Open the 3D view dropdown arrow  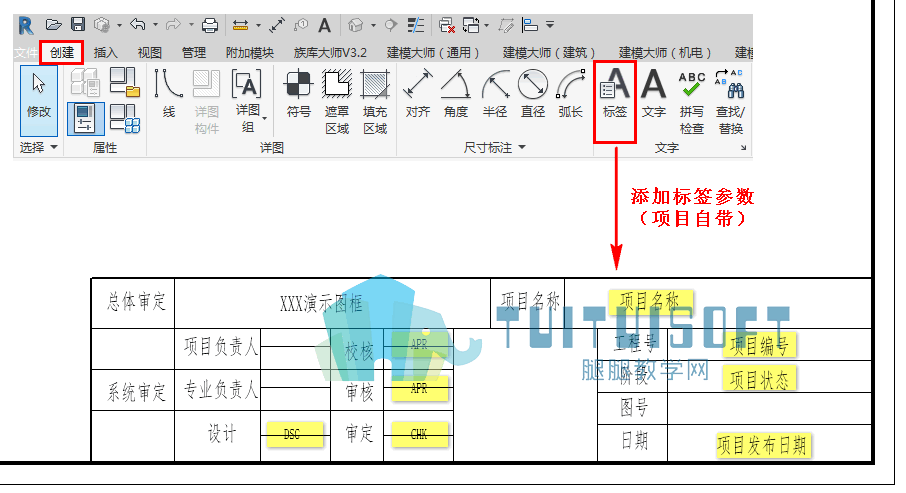[373, 25]
